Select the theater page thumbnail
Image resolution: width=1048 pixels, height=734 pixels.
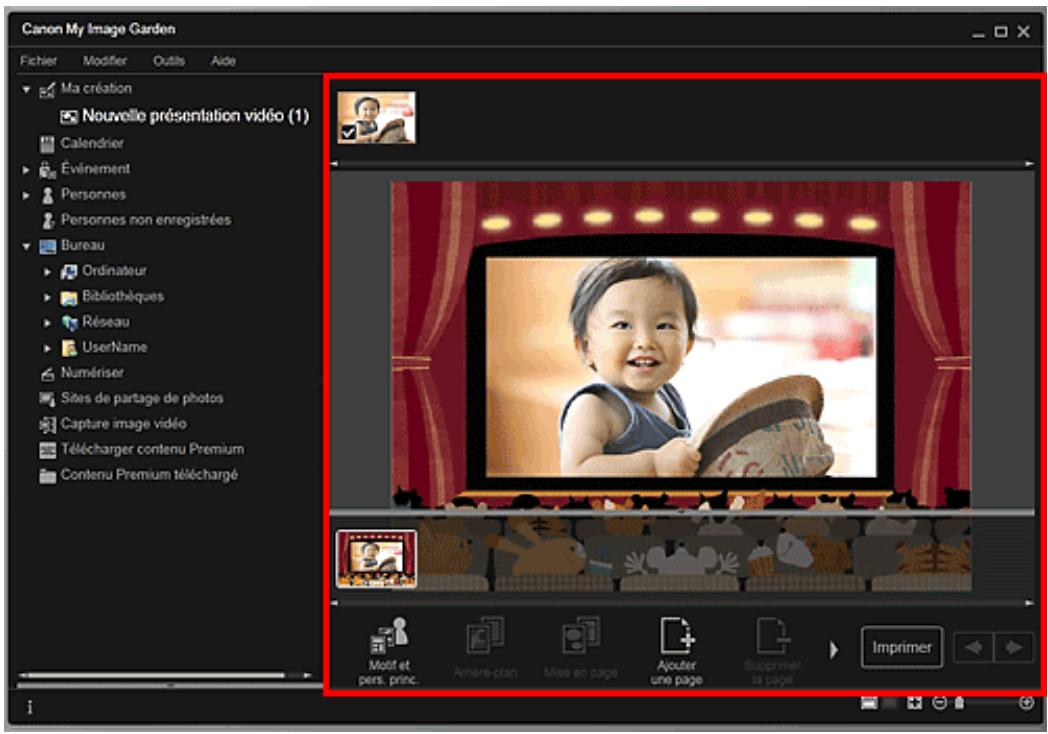pyautogui.click(x=376, y=559)
